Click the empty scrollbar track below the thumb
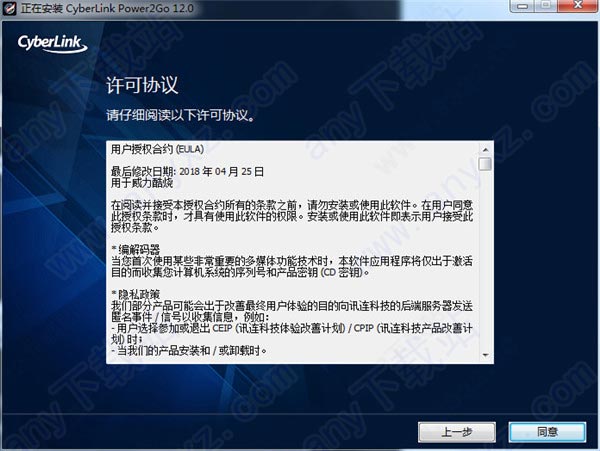This screenshot has width=600, height=451. pyautogui.click(x=485, y=259)
